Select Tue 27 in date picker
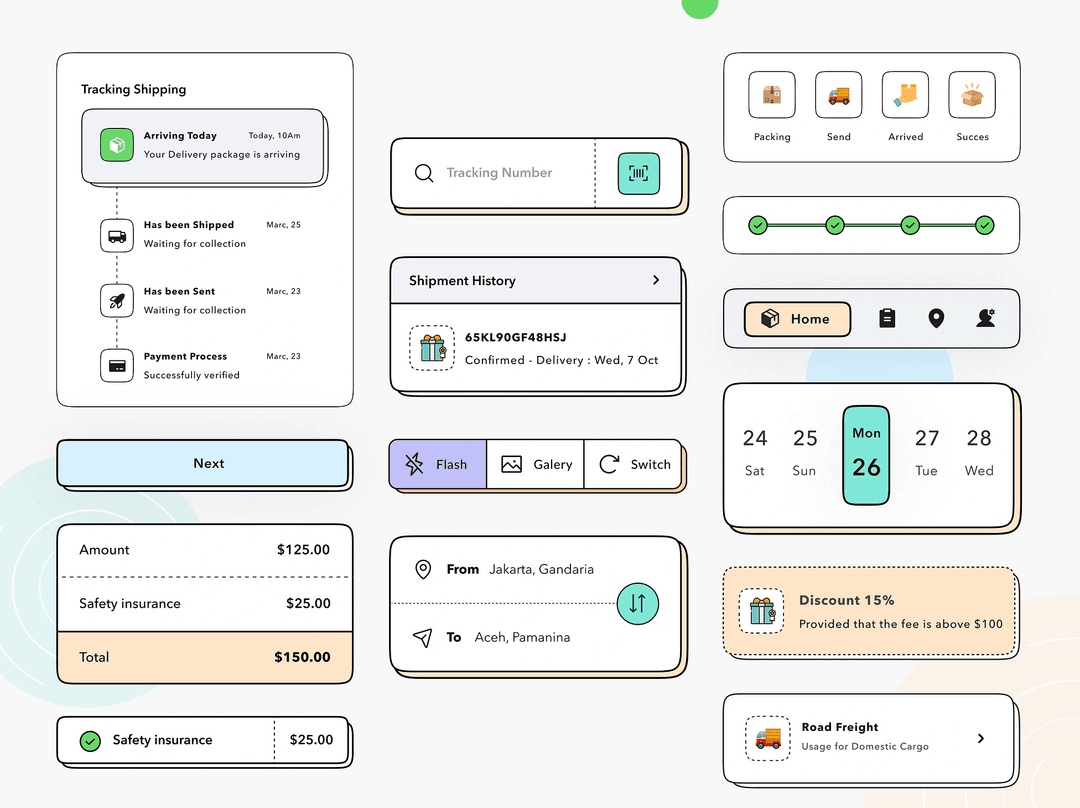 927,452
